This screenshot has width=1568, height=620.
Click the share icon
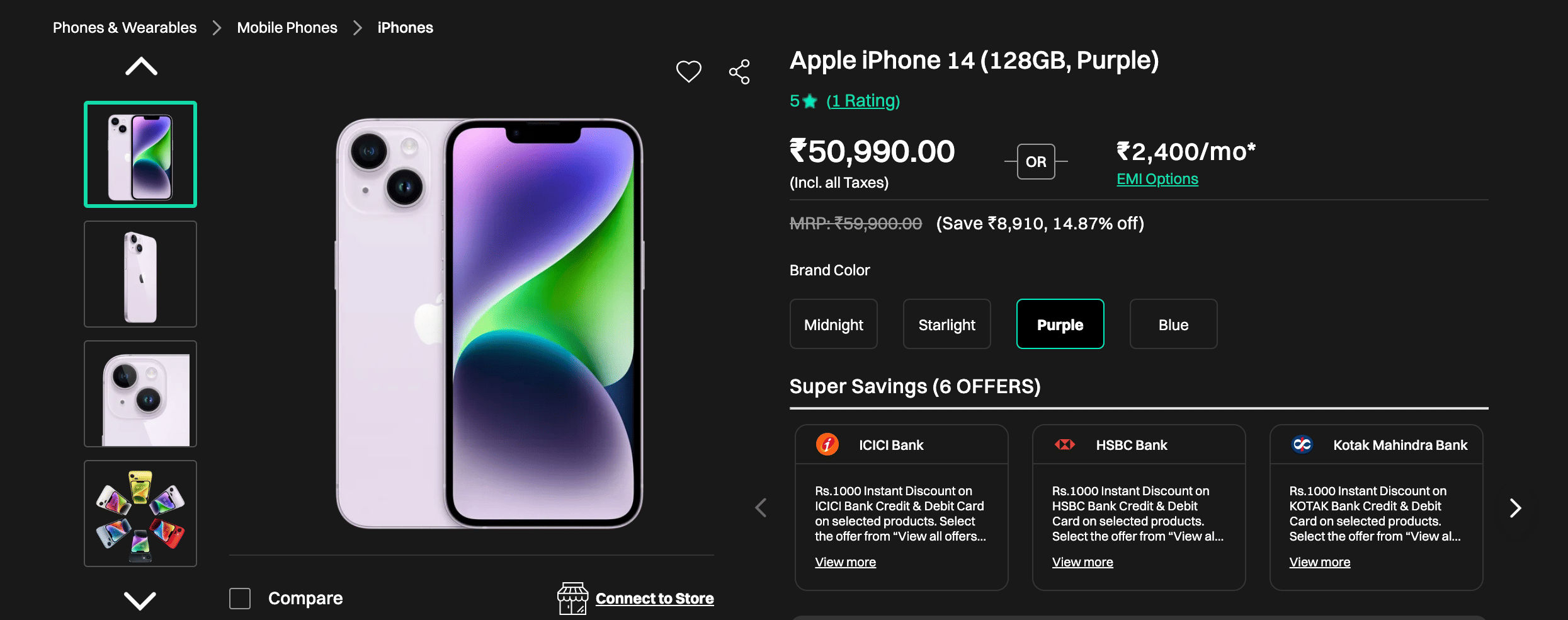pos(739,72)
